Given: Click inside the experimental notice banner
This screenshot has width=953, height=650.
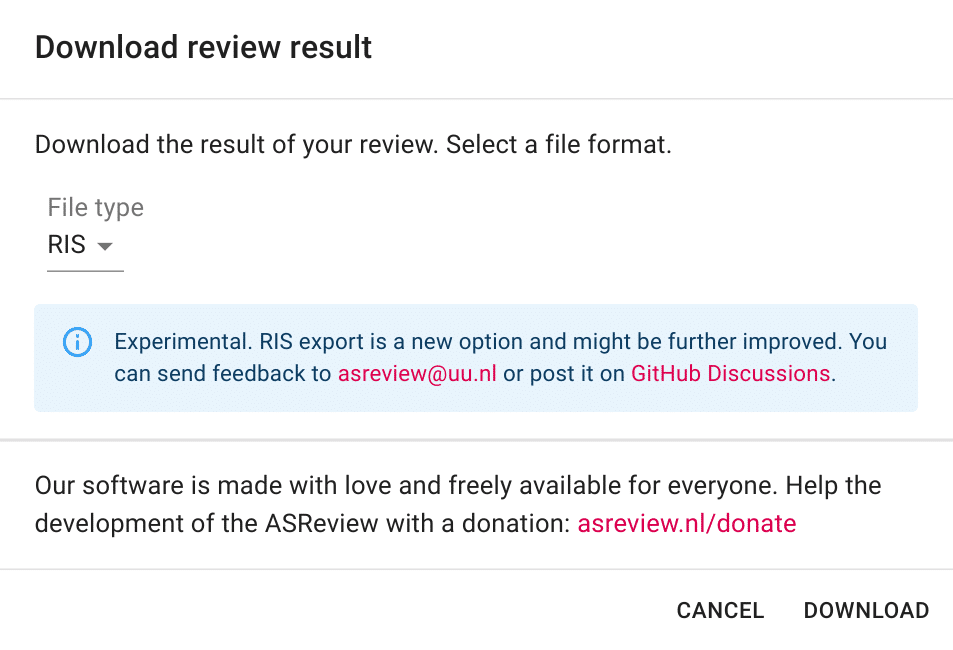Looking at the screenshot, I should [x=476, y=357].
